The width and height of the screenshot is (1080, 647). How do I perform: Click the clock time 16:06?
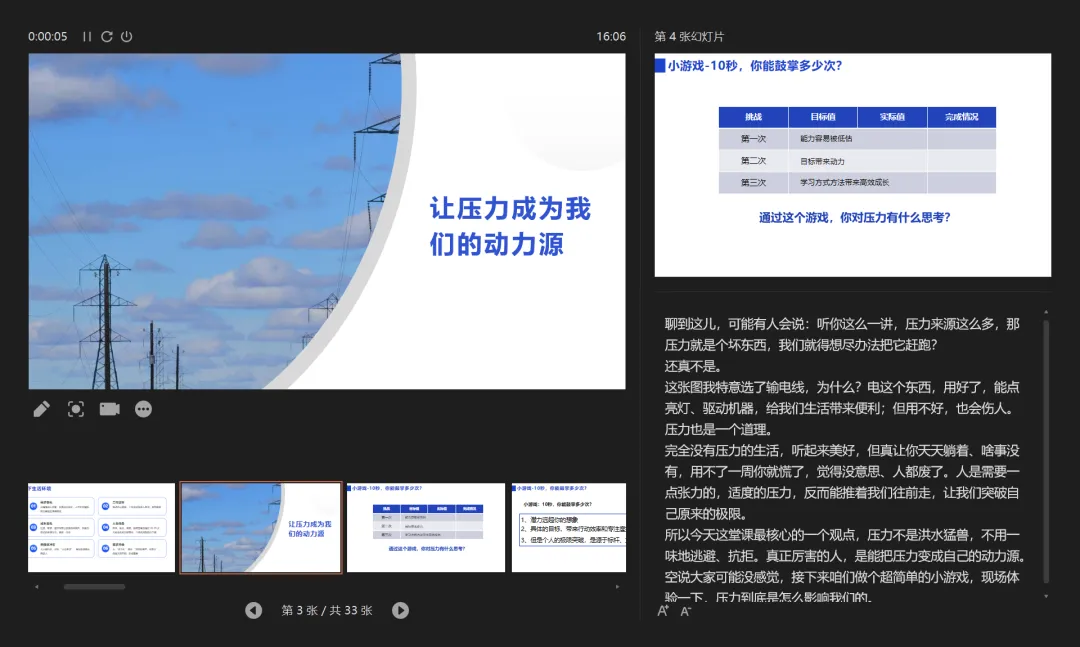pyautogui.click(x=611, y=37)
